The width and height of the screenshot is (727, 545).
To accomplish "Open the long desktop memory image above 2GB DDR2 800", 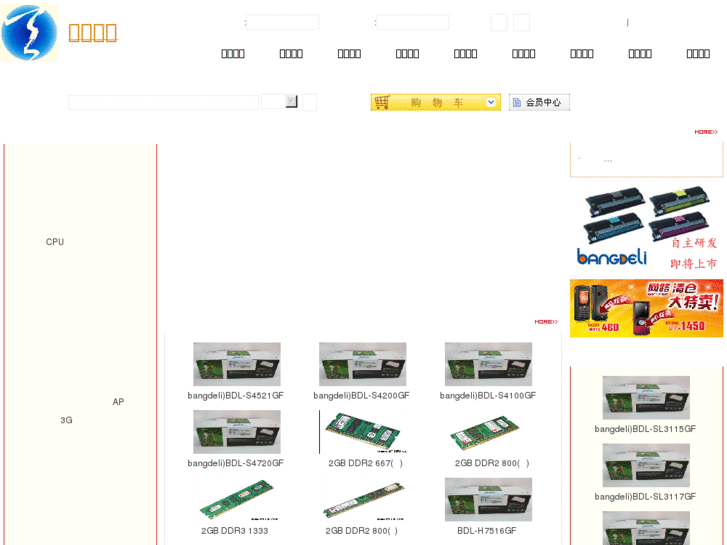I will point(363,500).
